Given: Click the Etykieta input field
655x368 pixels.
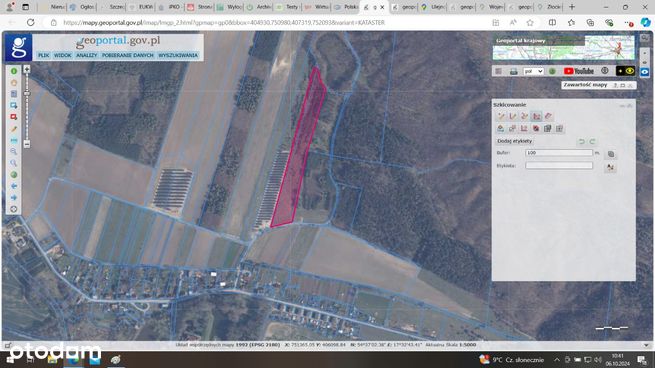Looking at the screenshot, I should click(559, 165).
